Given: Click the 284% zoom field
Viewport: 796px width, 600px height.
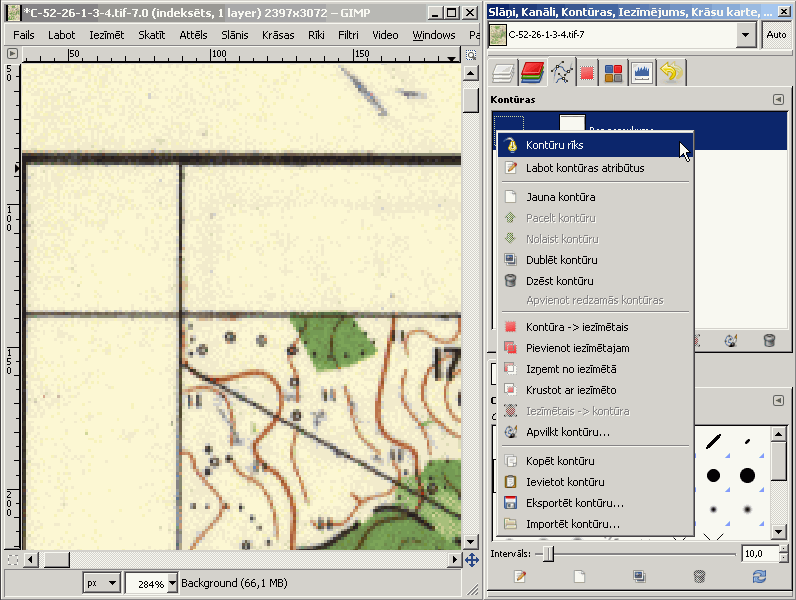Looking at the screenshot, I should (147, 583).
